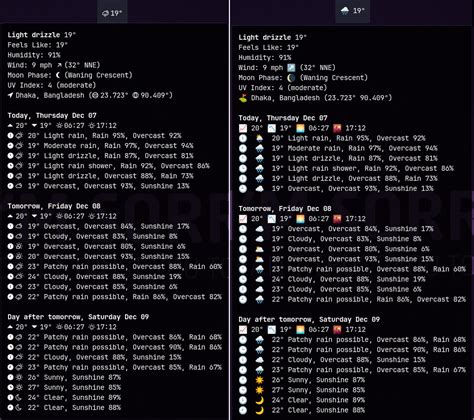Select 'Day after tomorrow, Saturday Dec 09' in the left panel
Viewport: 474px width, 420px height.
point(78,317)
